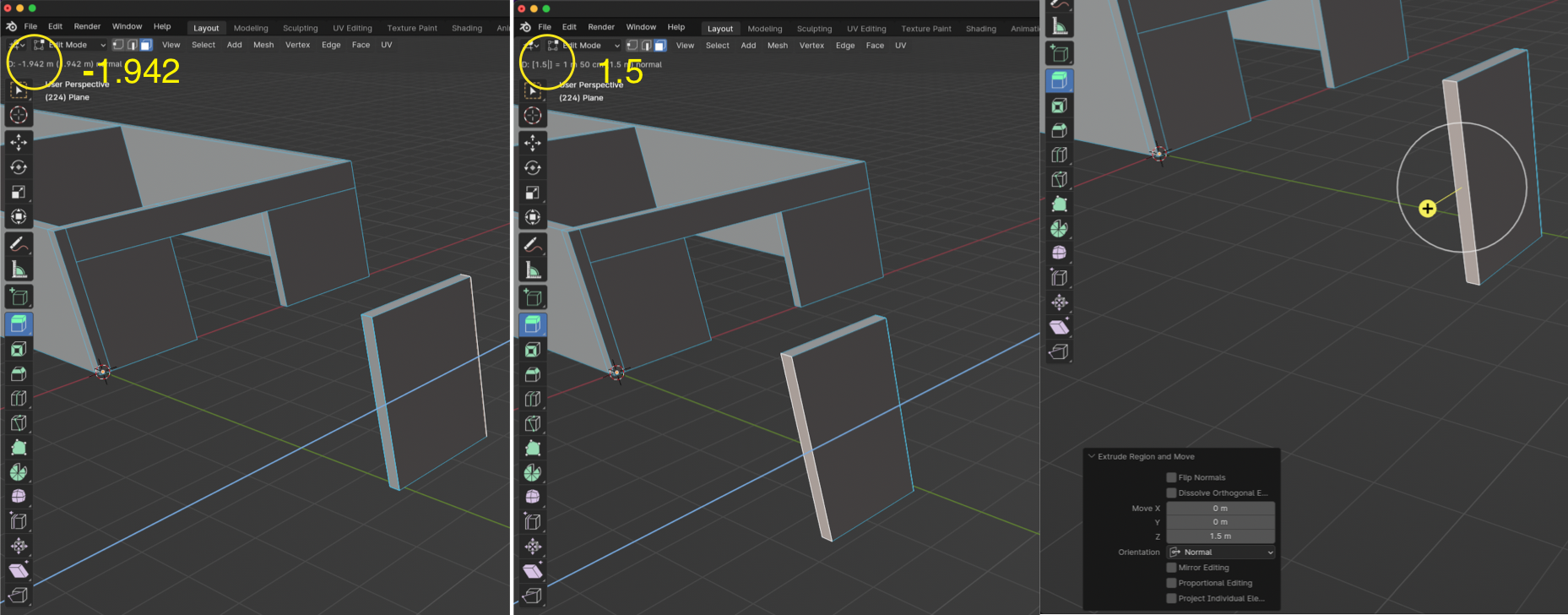Select the Spin tool in right window
Image resolution: width=1568 pixels, height=615 pixels.
[x=1059, y=228]
